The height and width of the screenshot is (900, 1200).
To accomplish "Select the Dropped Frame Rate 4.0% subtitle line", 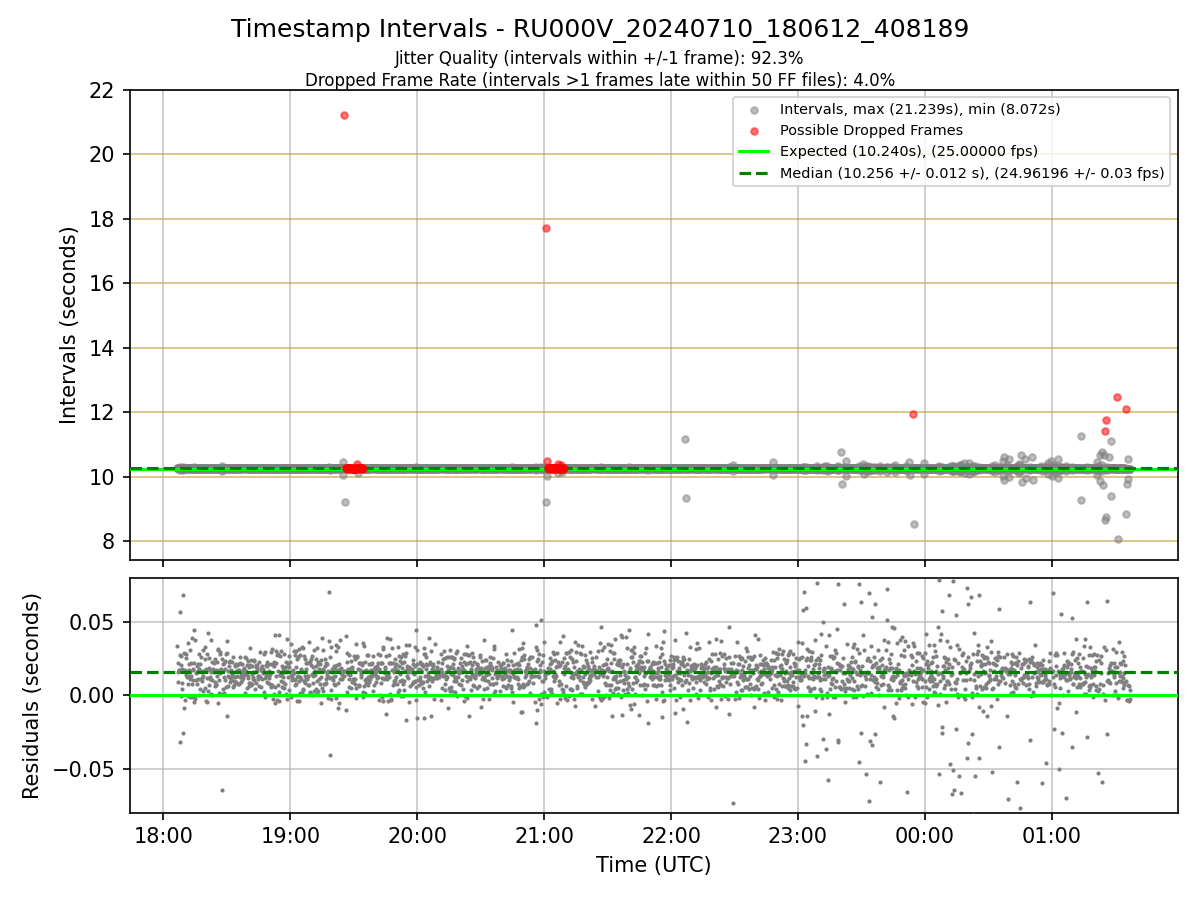I will pos(600,79).
